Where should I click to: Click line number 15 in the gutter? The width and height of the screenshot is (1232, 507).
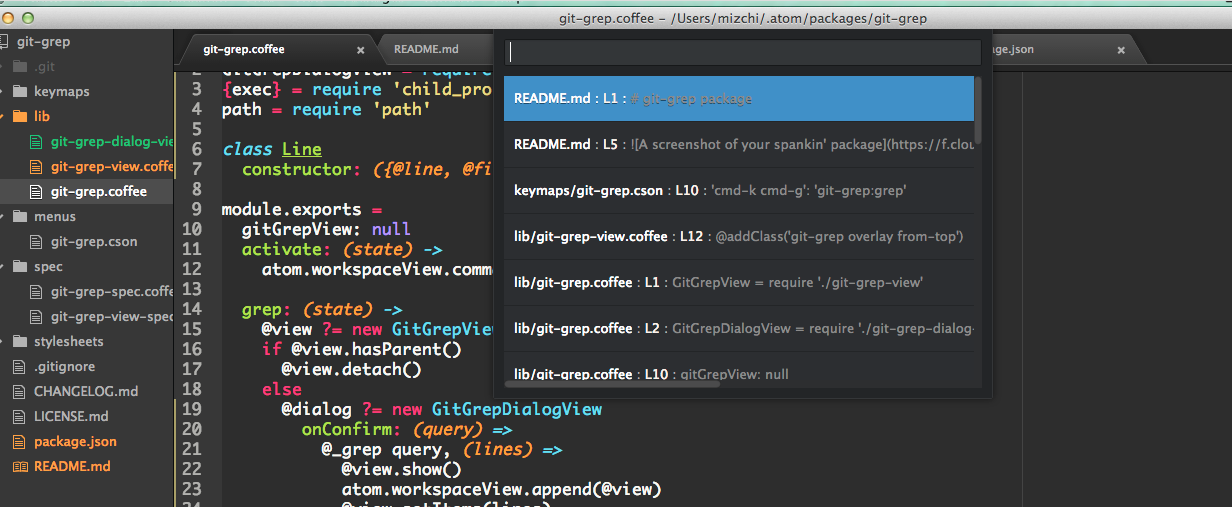tap(192, 329)
